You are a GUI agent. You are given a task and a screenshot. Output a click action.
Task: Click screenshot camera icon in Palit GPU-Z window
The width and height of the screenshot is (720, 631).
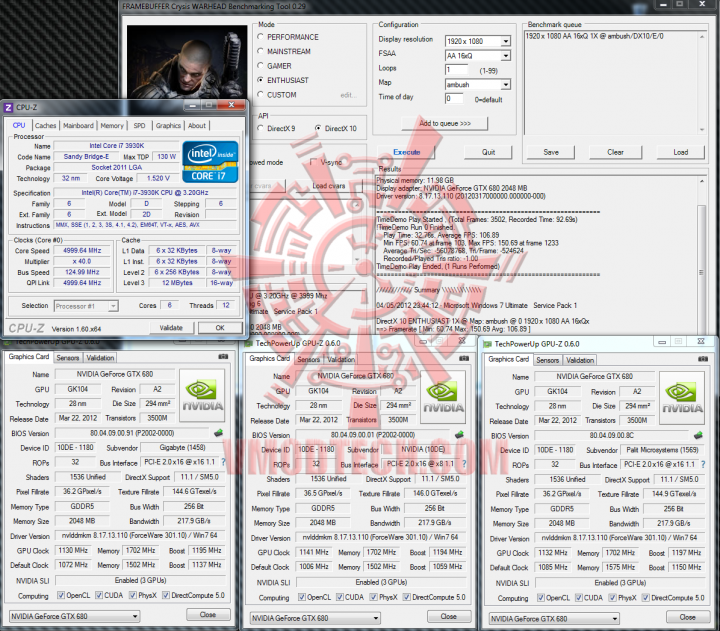click(x=703, y=359)
